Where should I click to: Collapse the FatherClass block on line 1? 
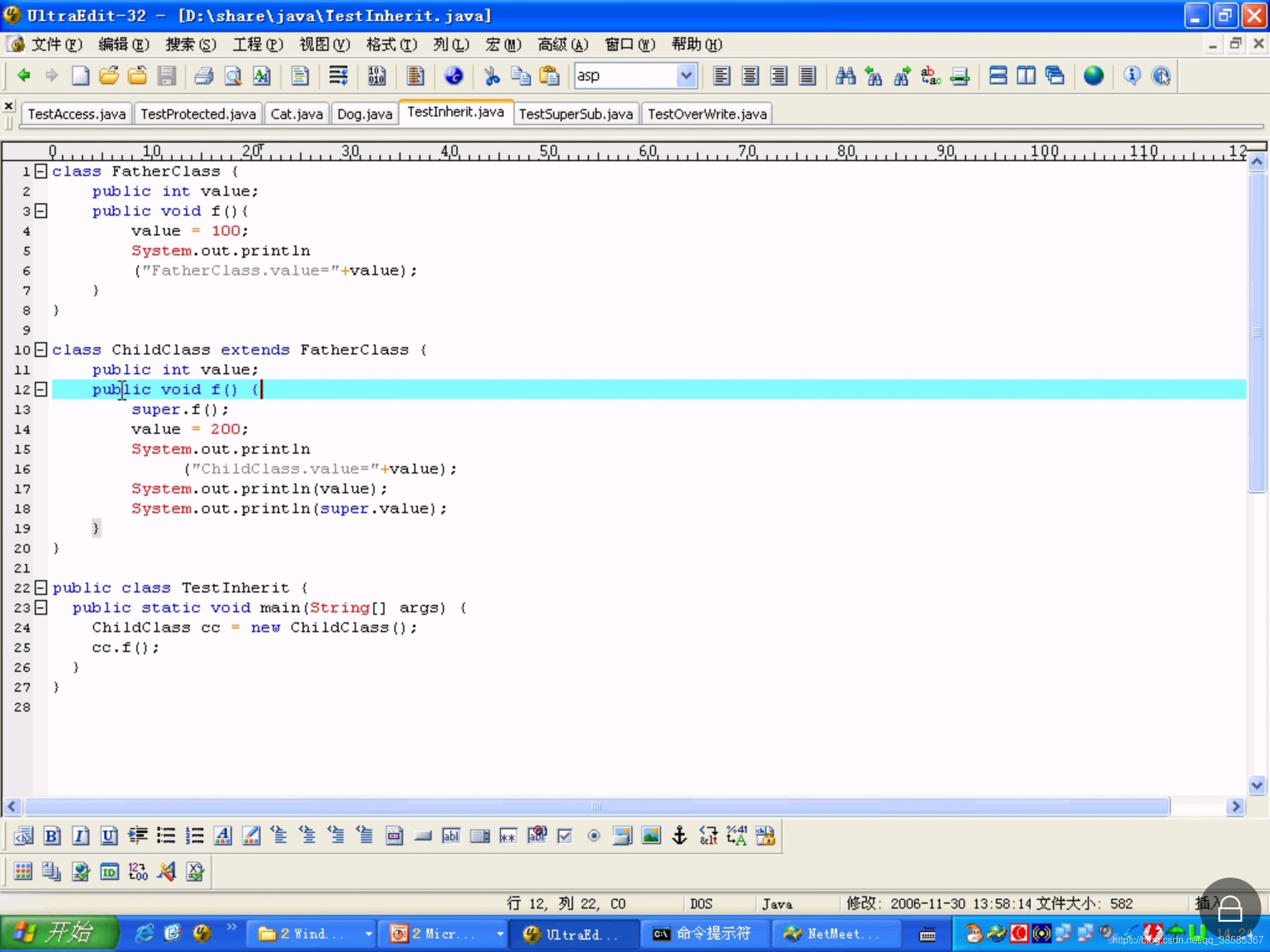pos(41,171)
